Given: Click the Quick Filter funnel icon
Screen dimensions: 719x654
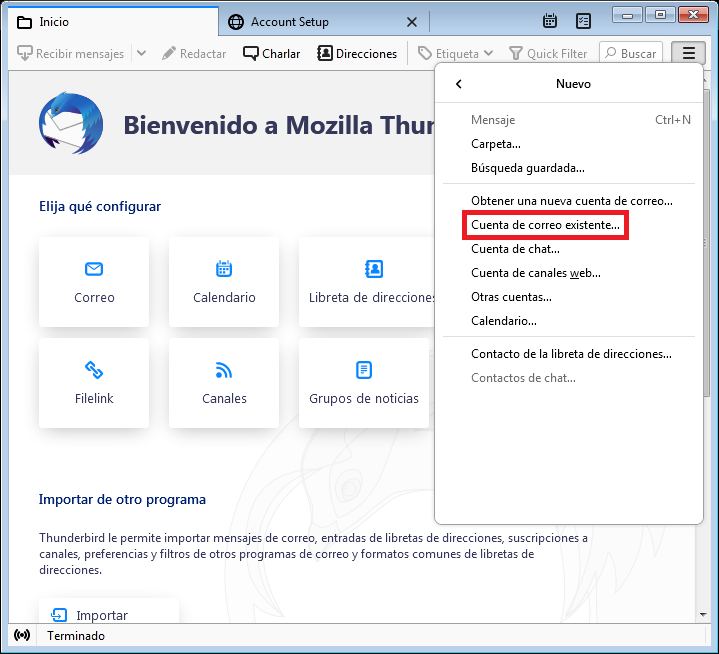Looking at the screenshot, I should pos(516,53).
